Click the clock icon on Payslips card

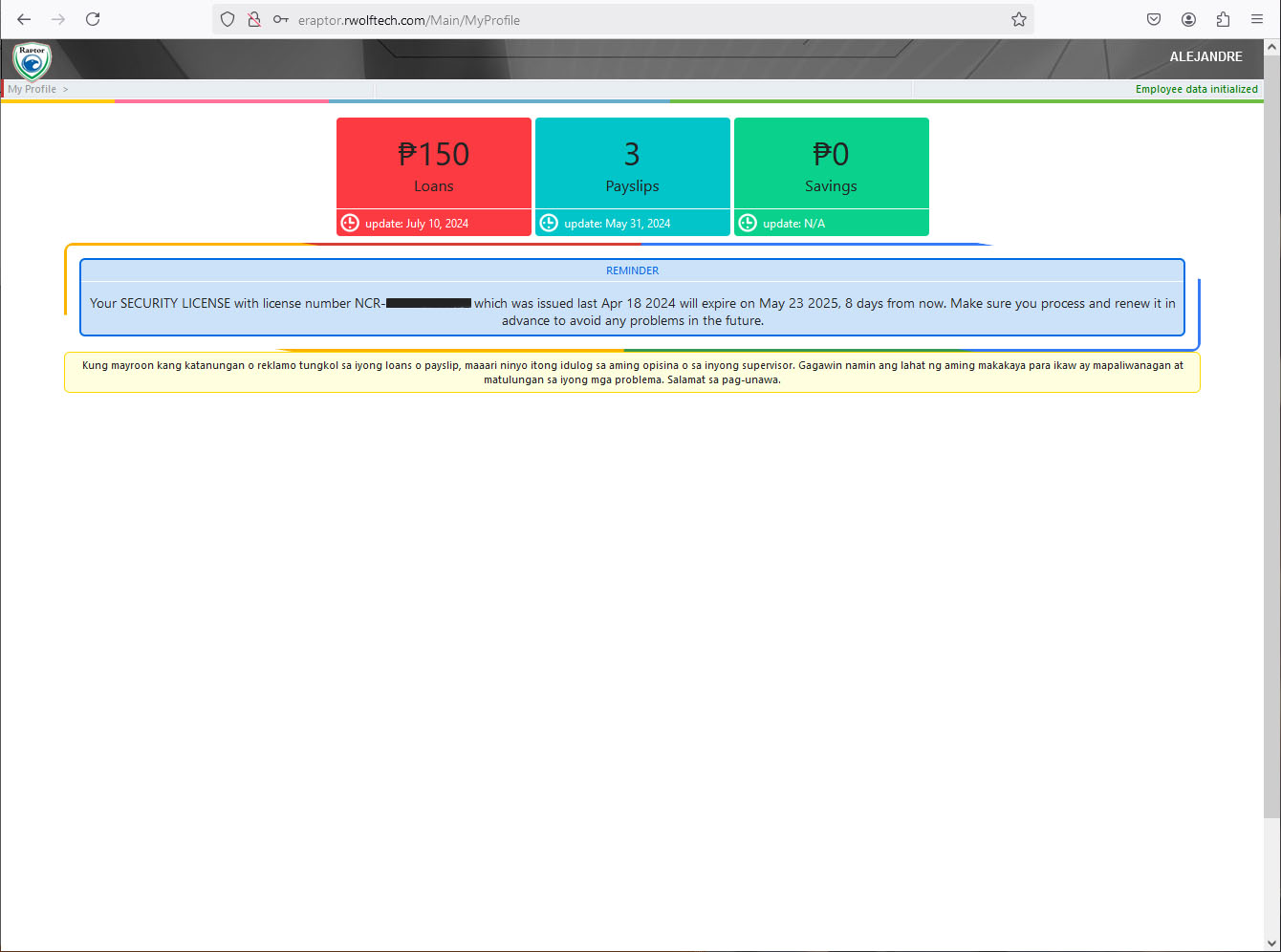pyautogui.click(x=549, y=223)
